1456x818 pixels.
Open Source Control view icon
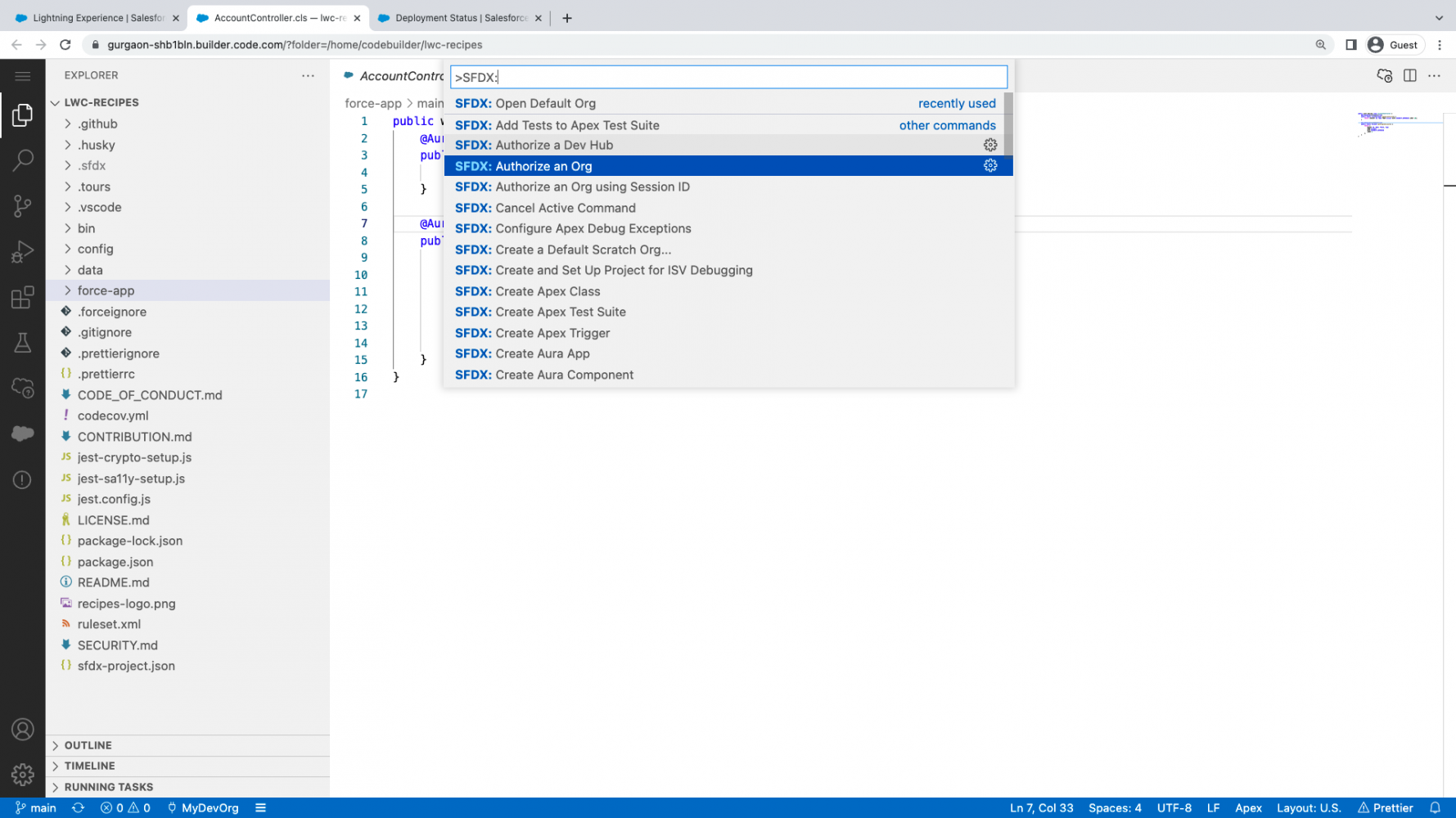(22, 206)
